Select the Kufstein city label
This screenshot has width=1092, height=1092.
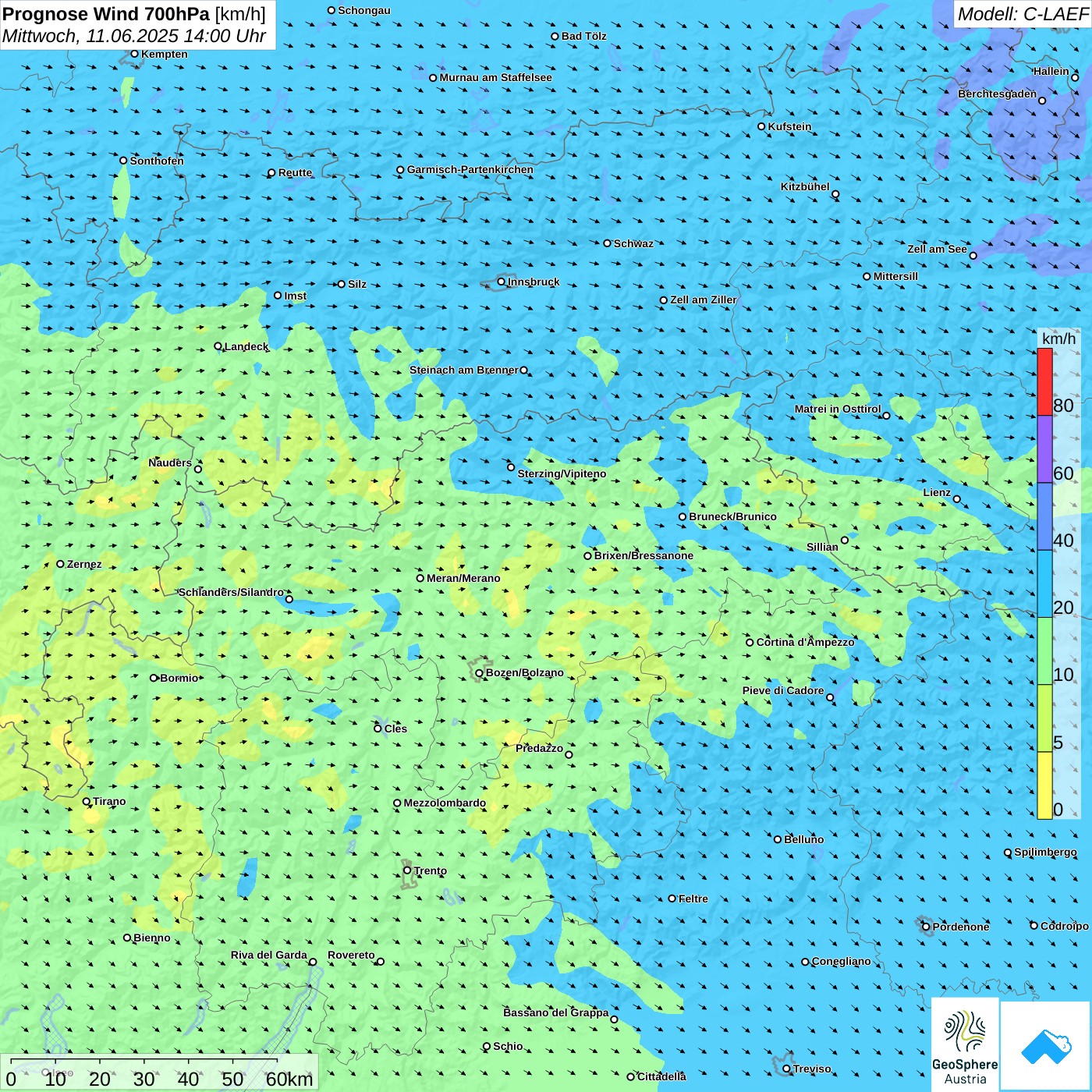pos(789,126)
